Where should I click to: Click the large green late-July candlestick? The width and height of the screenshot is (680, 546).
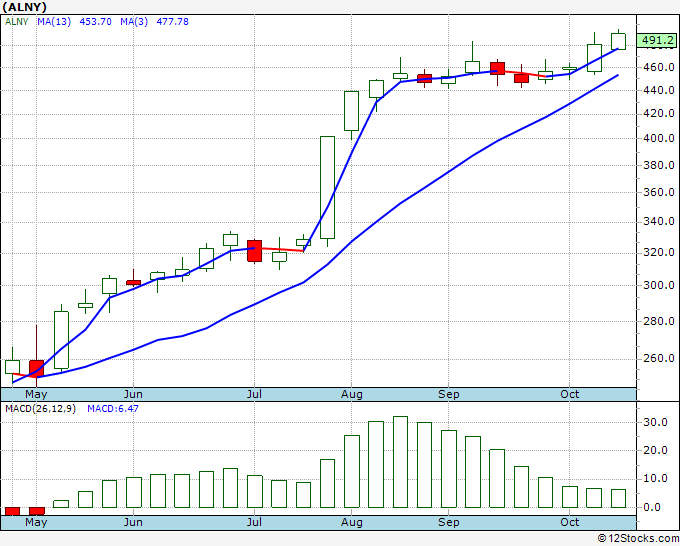point(327,187)
